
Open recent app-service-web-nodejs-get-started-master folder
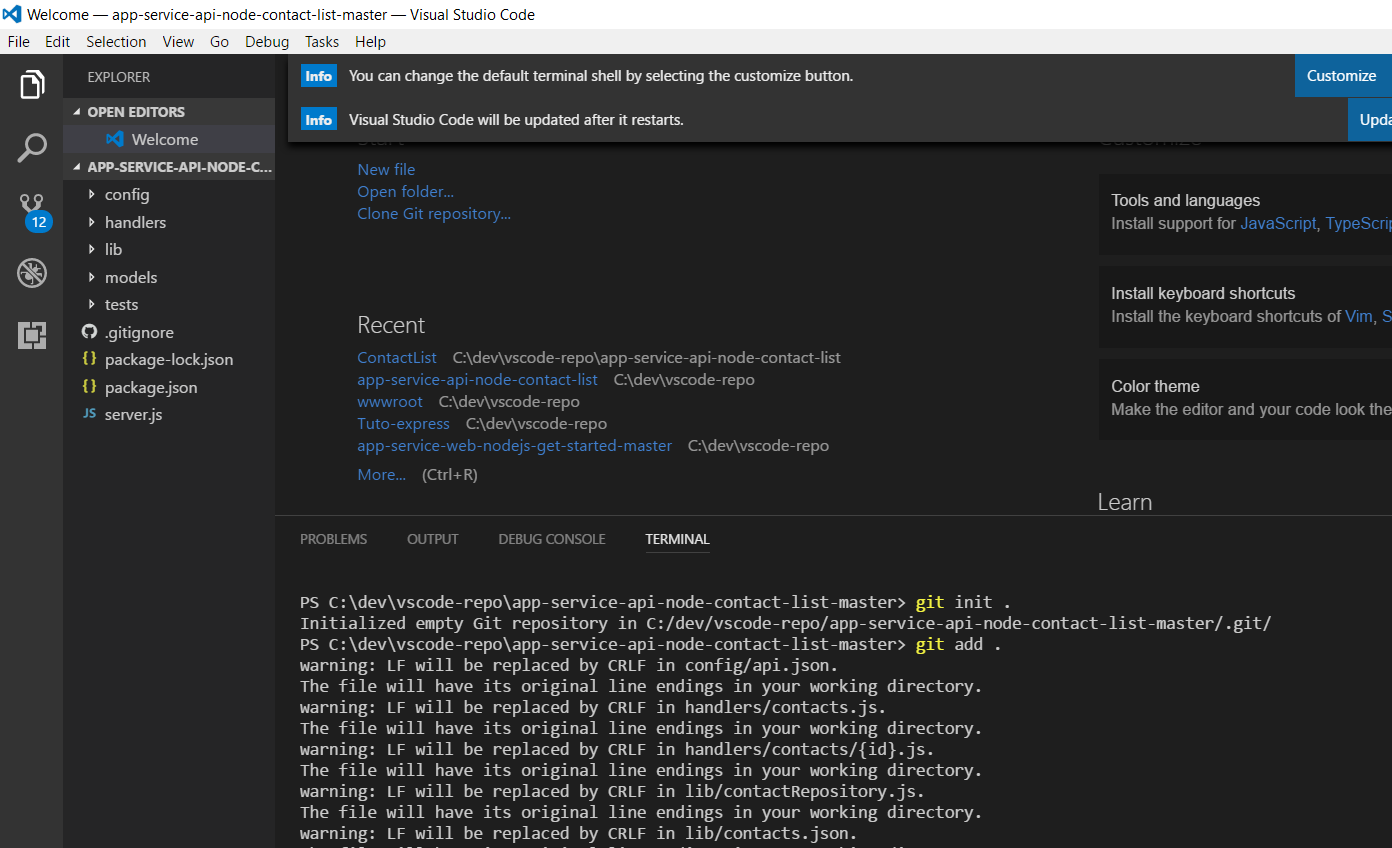click(x=514, y=445)
